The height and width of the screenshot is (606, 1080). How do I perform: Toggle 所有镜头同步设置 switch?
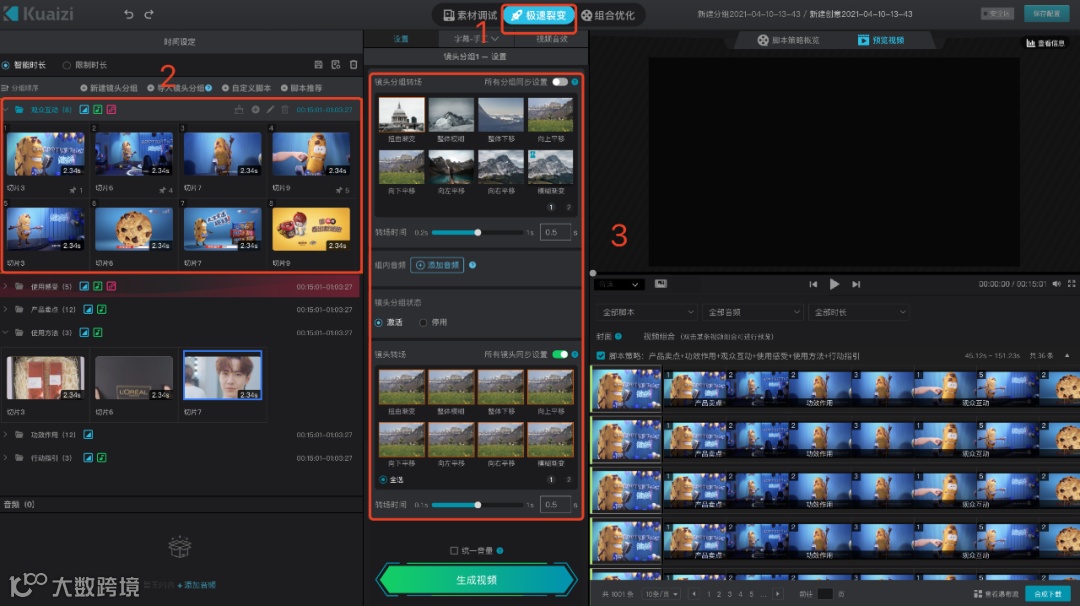click(x=560, y=355)
